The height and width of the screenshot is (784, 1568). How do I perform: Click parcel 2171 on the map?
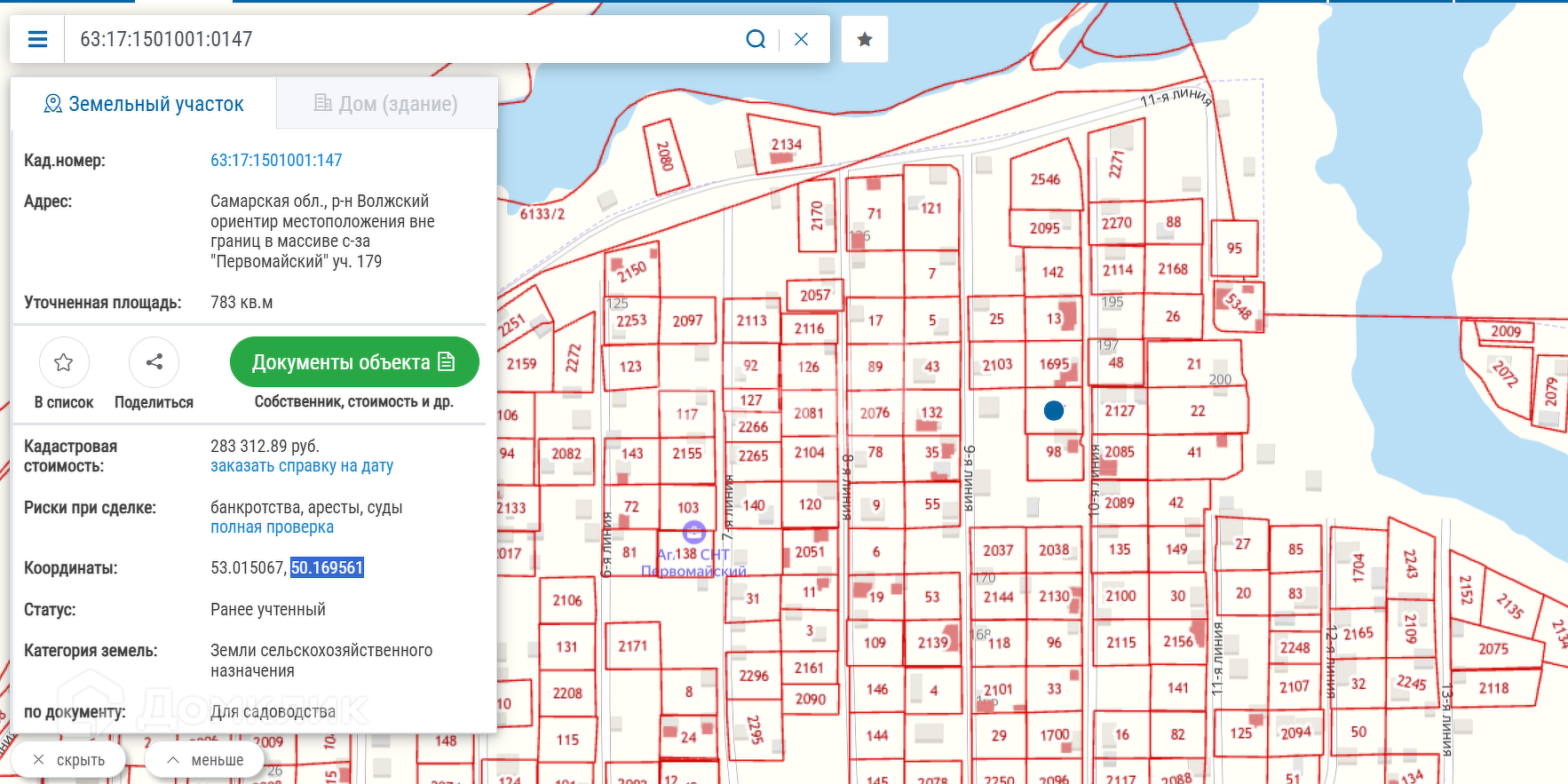pos(632,646)
